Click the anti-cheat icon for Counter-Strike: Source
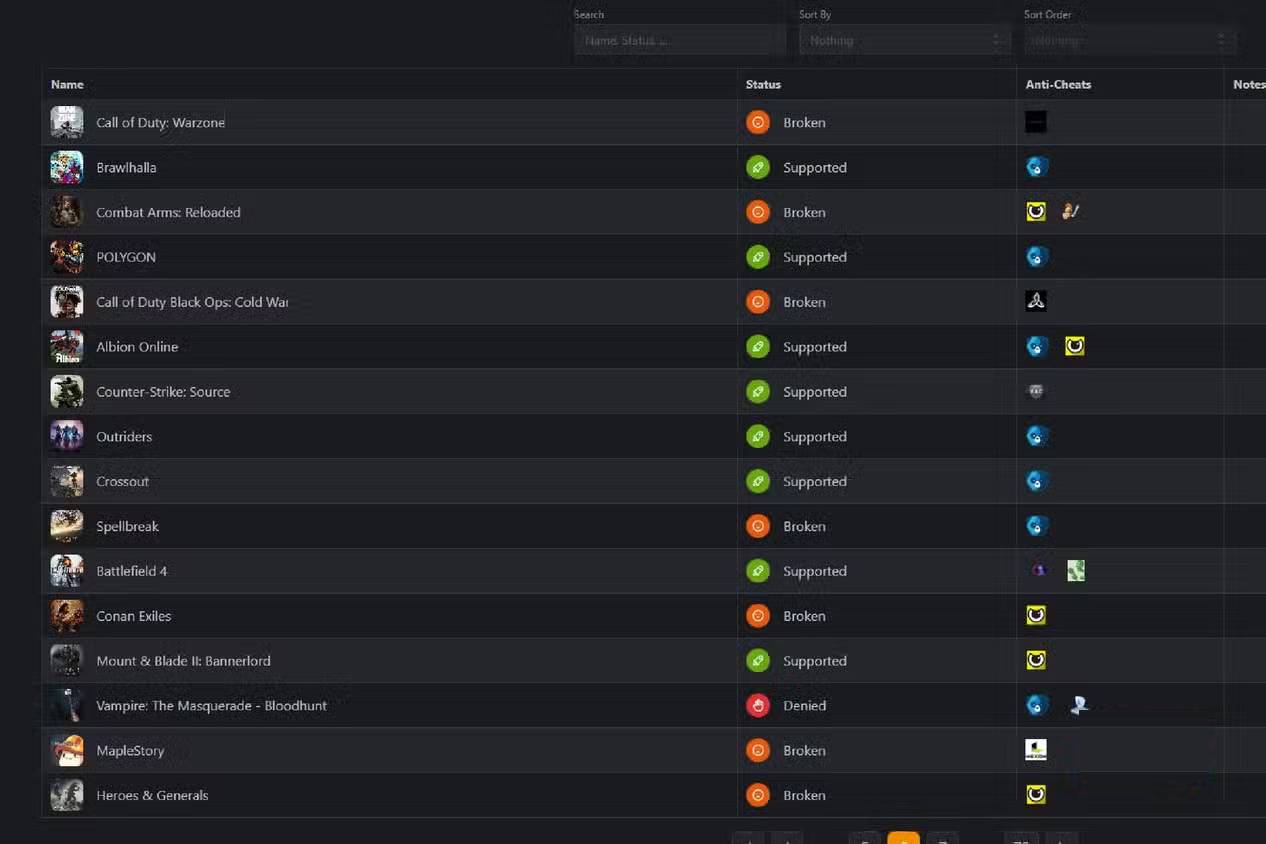Screen dimensions: 1266x844 click(x=1036, y=392)
